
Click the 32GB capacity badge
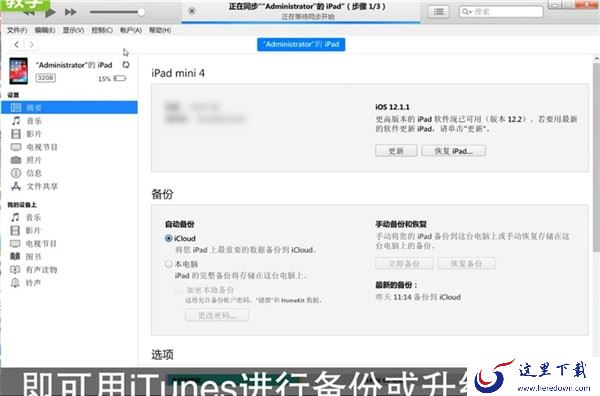(x=46, y=78)
